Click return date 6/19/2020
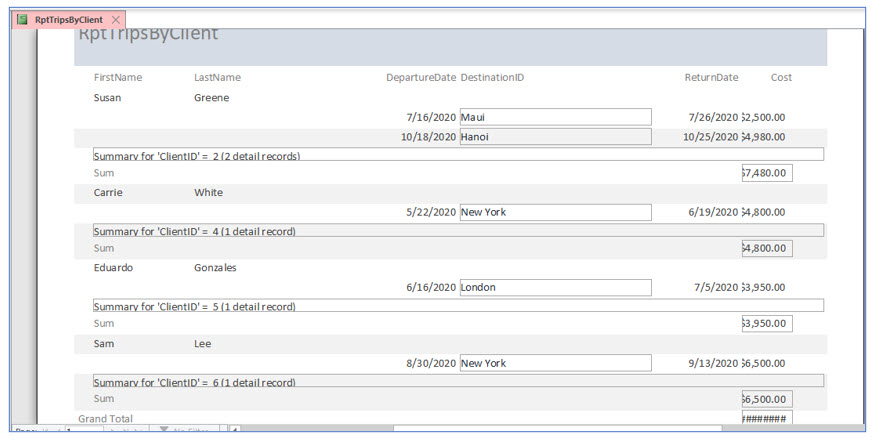 pos(713,212)
